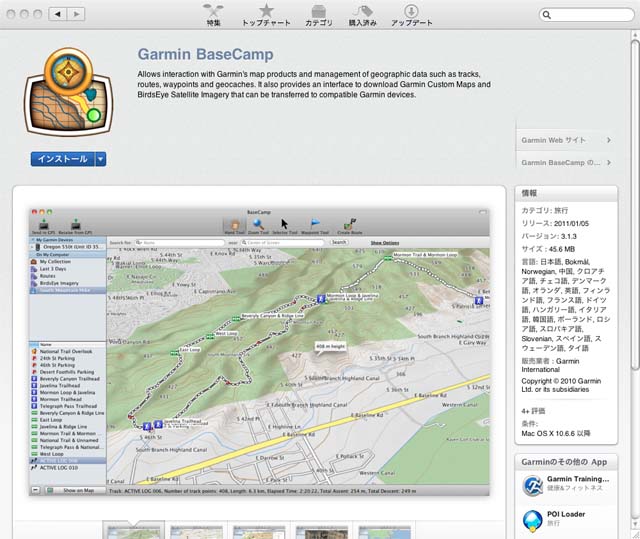Image resolution: width=640 pixels, height=539 pixels.
Task: Click the 販売業者: Garmin International text
Action: click(550, 365)
